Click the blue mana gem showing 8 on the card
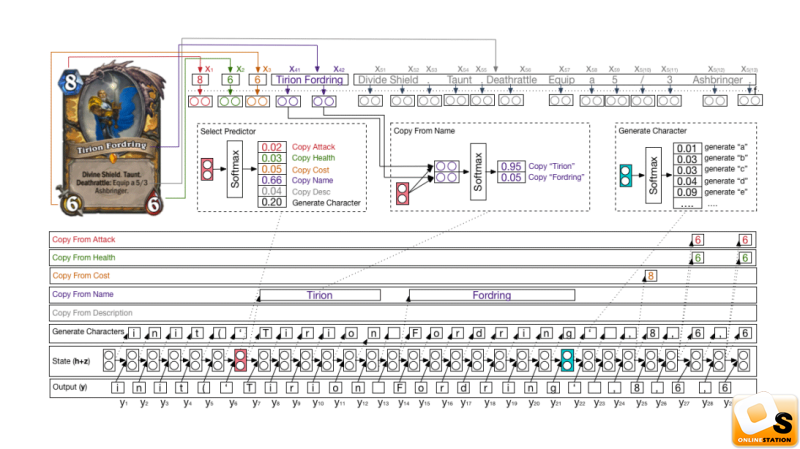The height and width of the screenshot is (449, 800). coord(71,82)
